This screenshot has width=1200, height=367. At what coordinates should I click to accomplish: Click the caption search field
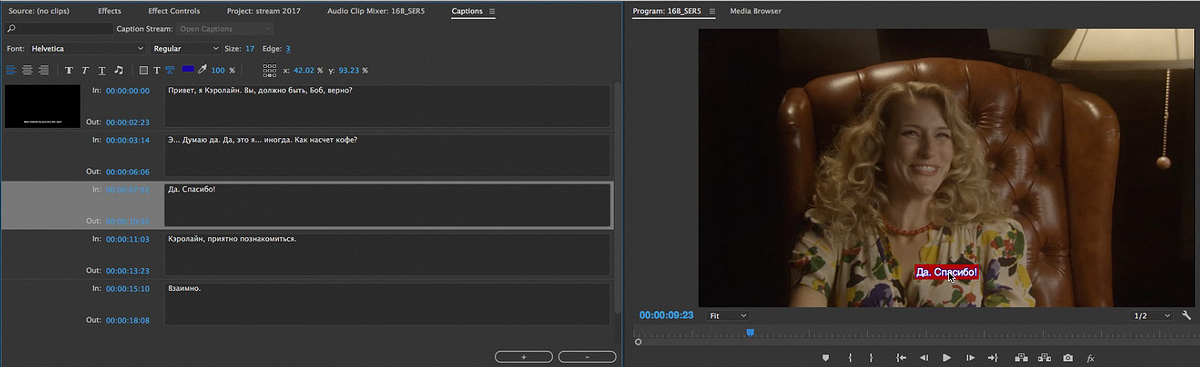click(x=60, y=29)
